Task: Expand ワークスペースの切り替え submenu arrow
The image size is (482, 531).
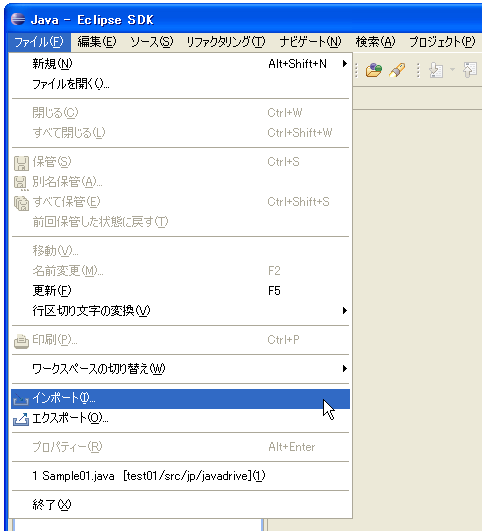Action: (x=344, y=368)
